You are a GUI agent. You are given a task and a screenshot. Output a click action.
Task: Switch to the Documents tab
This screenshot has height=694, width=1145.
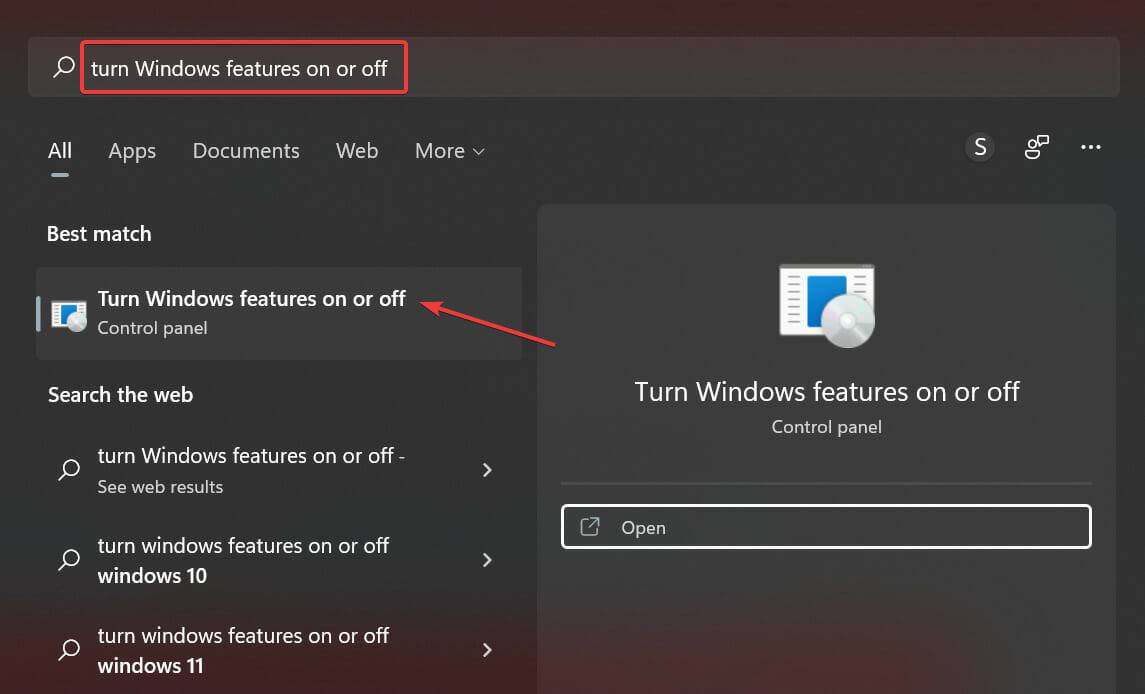(245, 150)
